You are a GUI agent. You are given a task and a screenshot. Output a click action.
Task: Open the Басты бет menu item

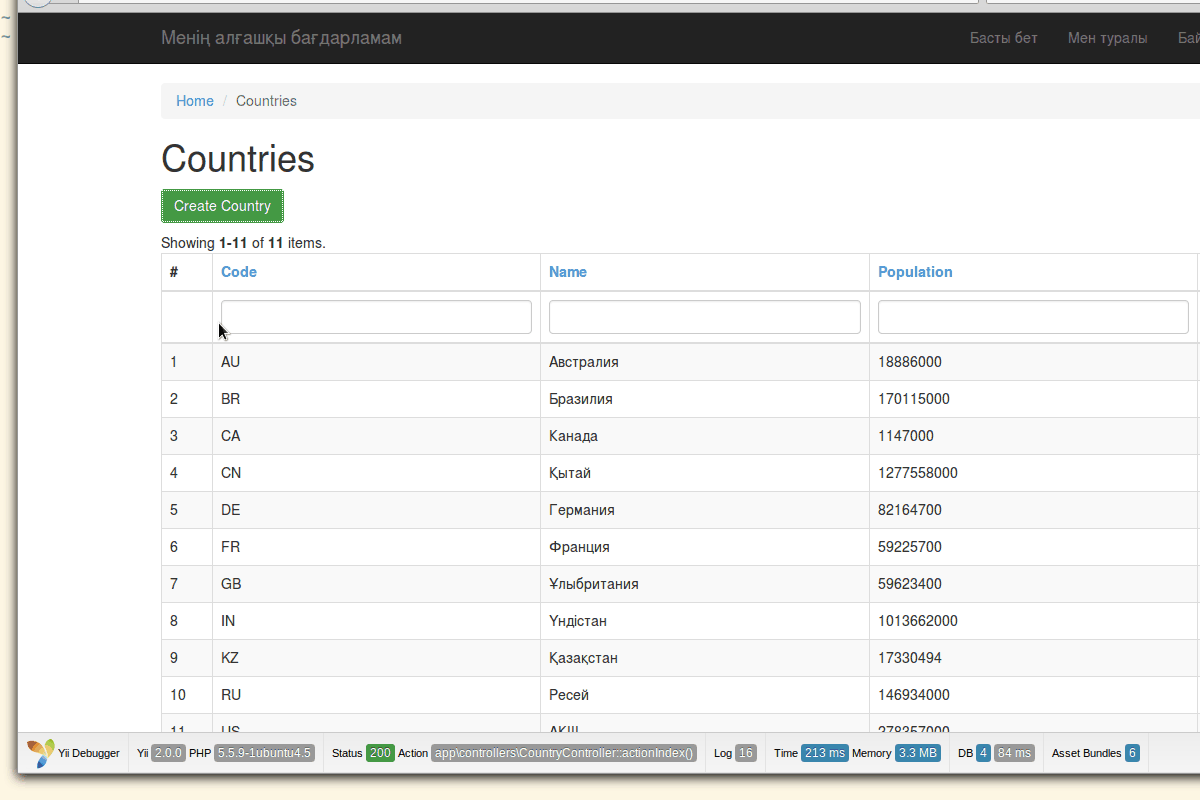coord(1003,38)
